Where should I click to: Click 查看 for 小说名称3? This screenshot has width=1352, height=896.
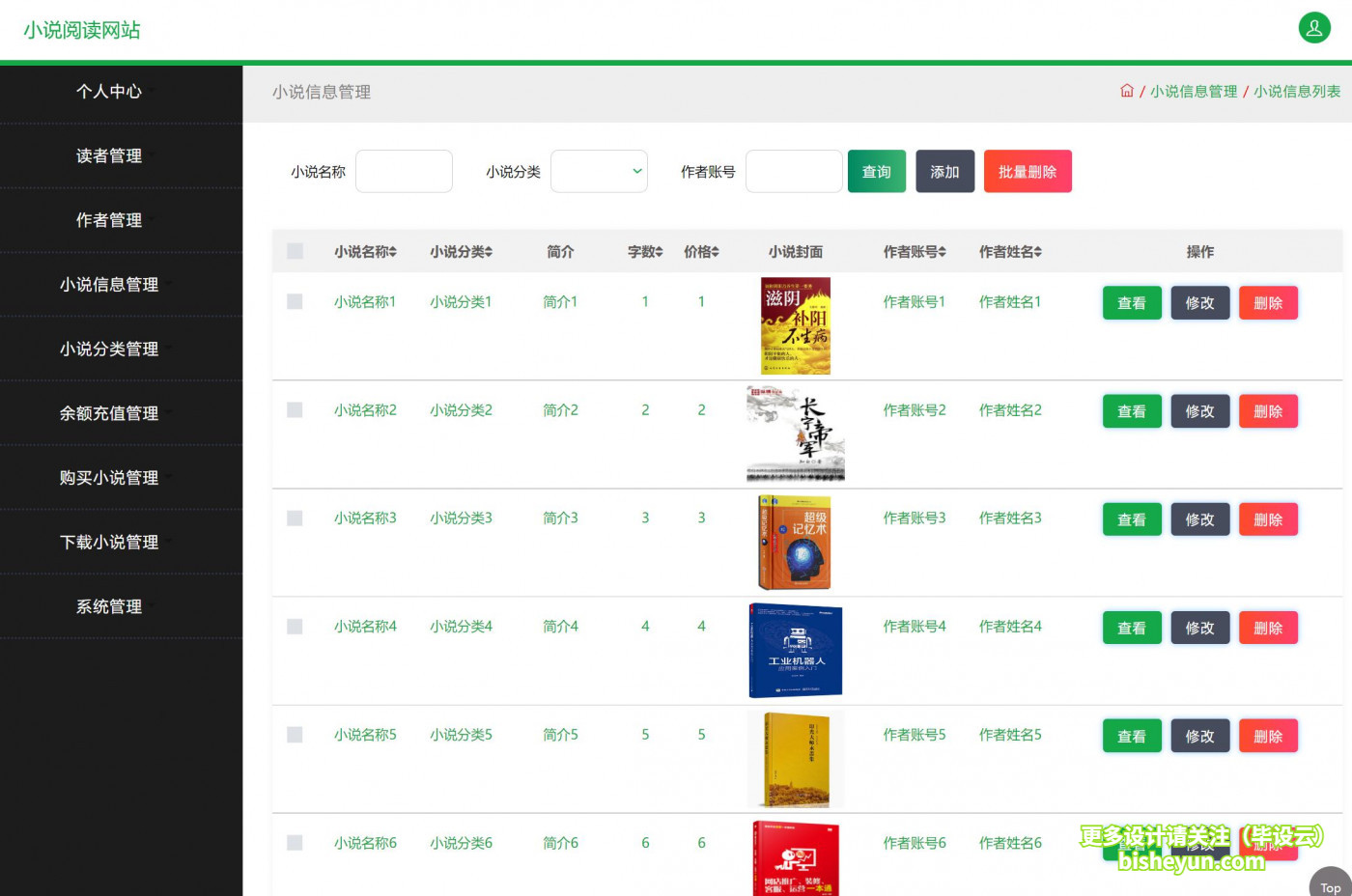1132,518
